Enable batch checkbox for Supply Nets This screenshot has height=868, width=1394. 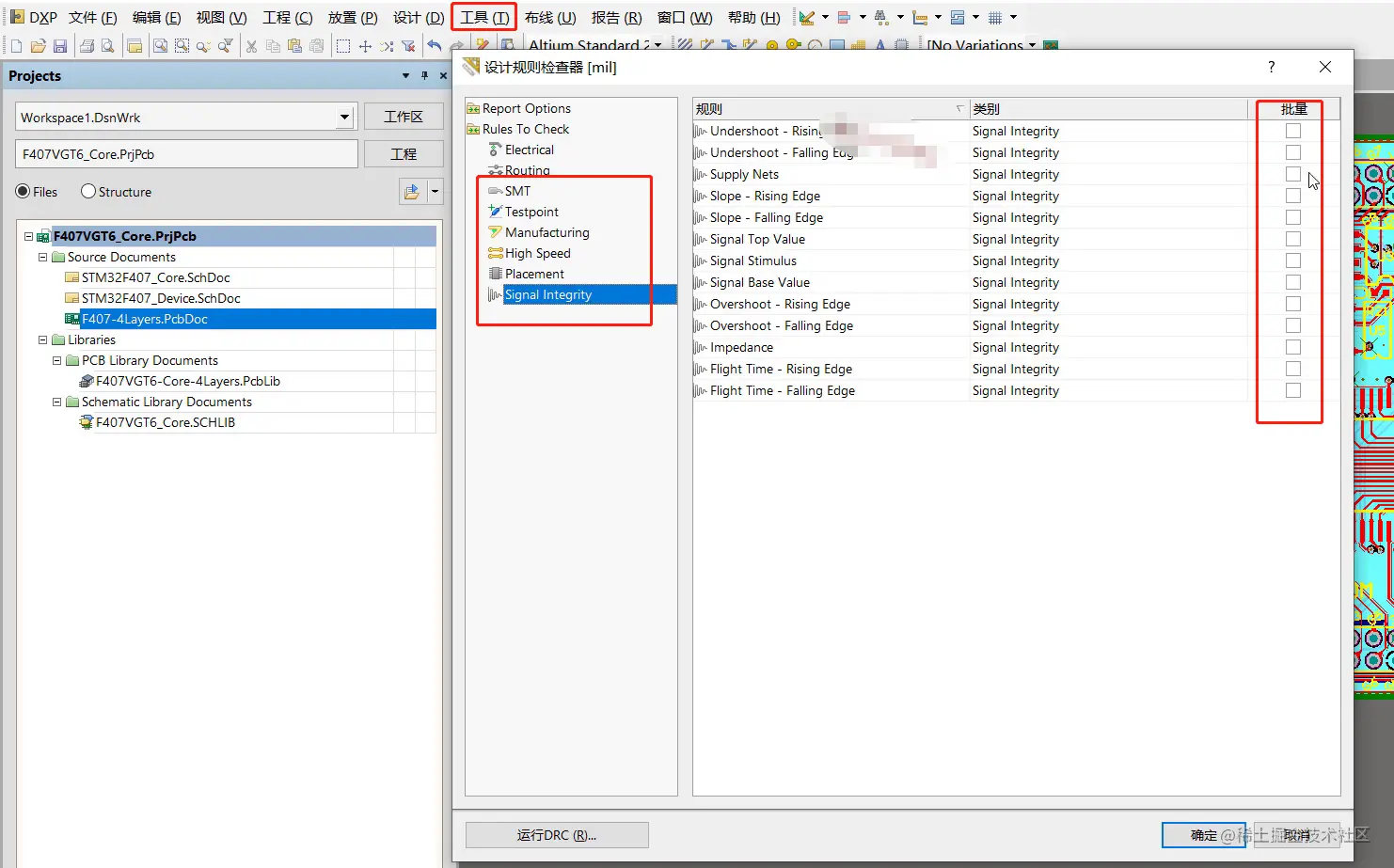click(x=1293, y=174)
